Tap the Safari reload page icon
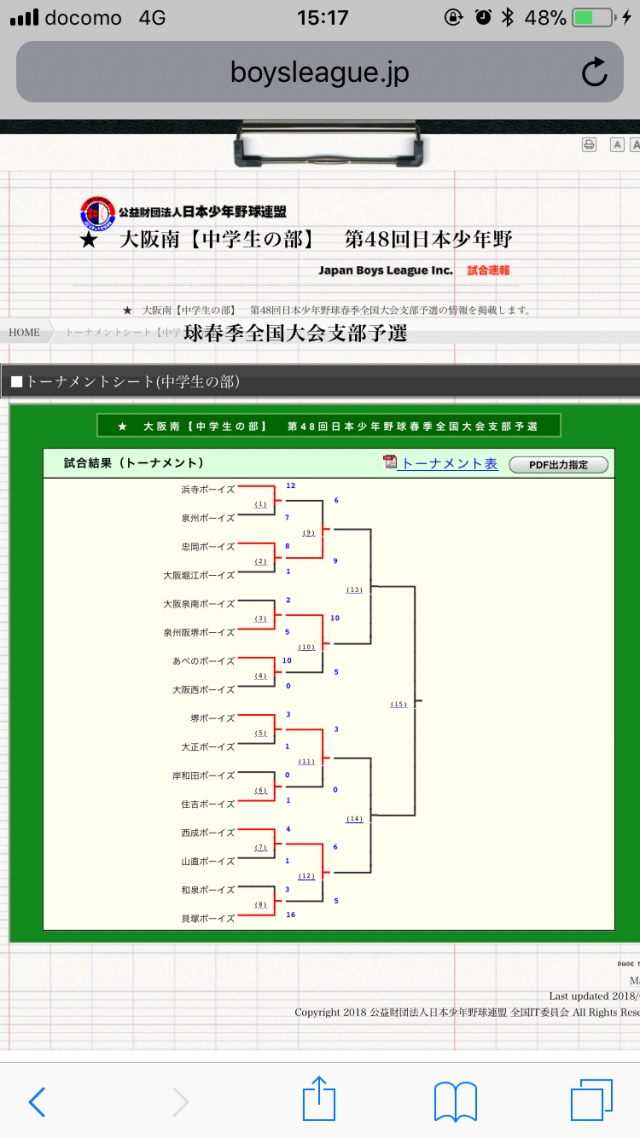Image resolution: width=640 pixels, height=1138 pixels. tap(594, 72)
